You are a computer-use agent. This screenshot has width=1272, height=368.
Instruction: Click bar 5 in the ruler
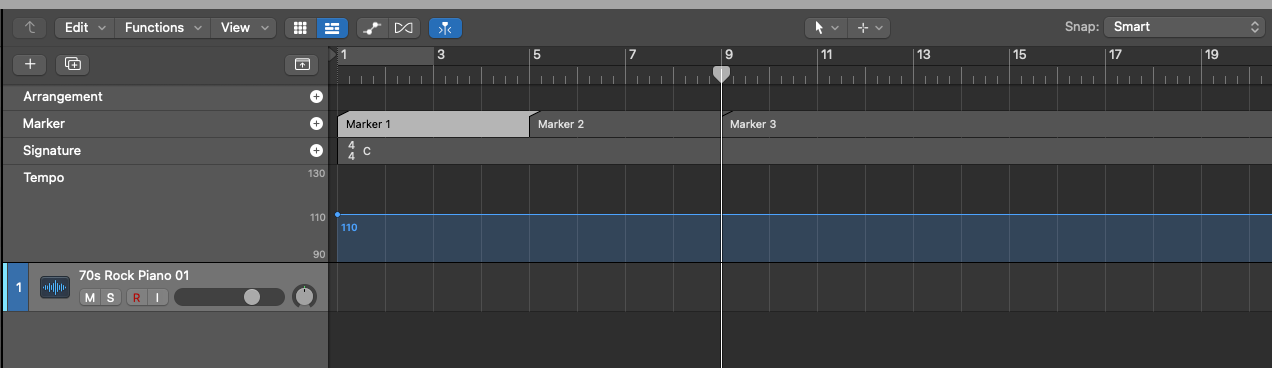click(537, 55)
